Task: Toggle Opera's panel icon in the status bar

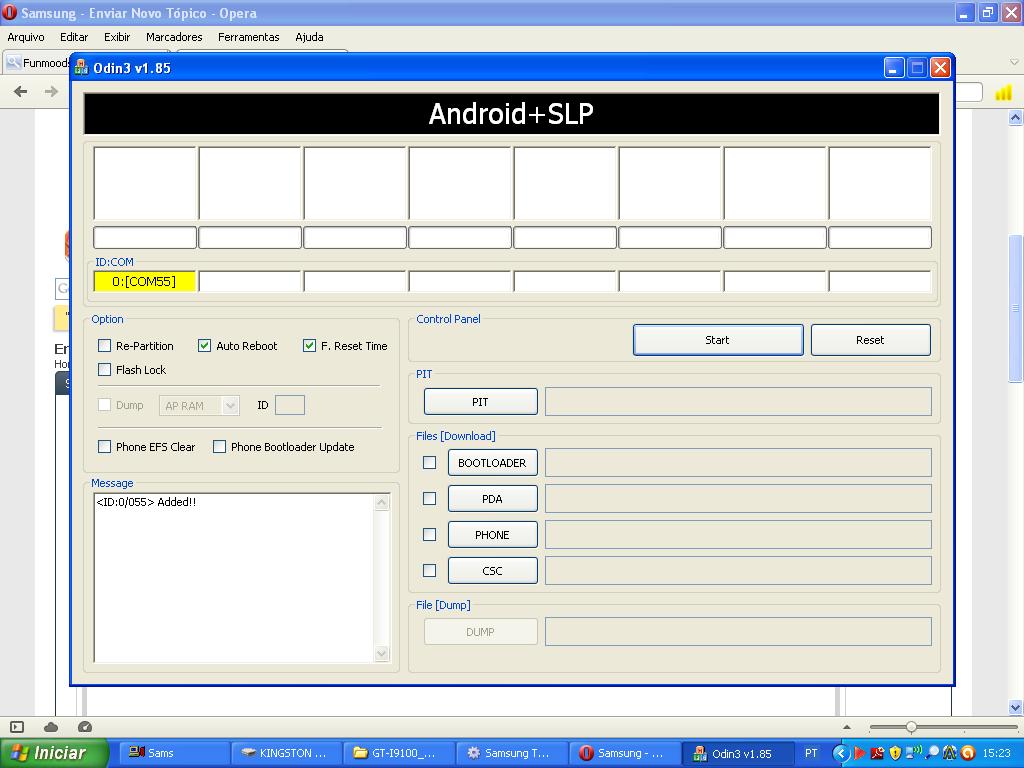Action: [18, 727]
